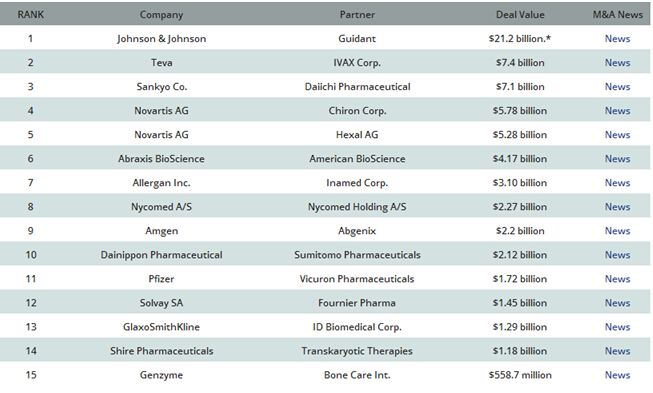Click the RANK column header

click(x=30, y=15)
